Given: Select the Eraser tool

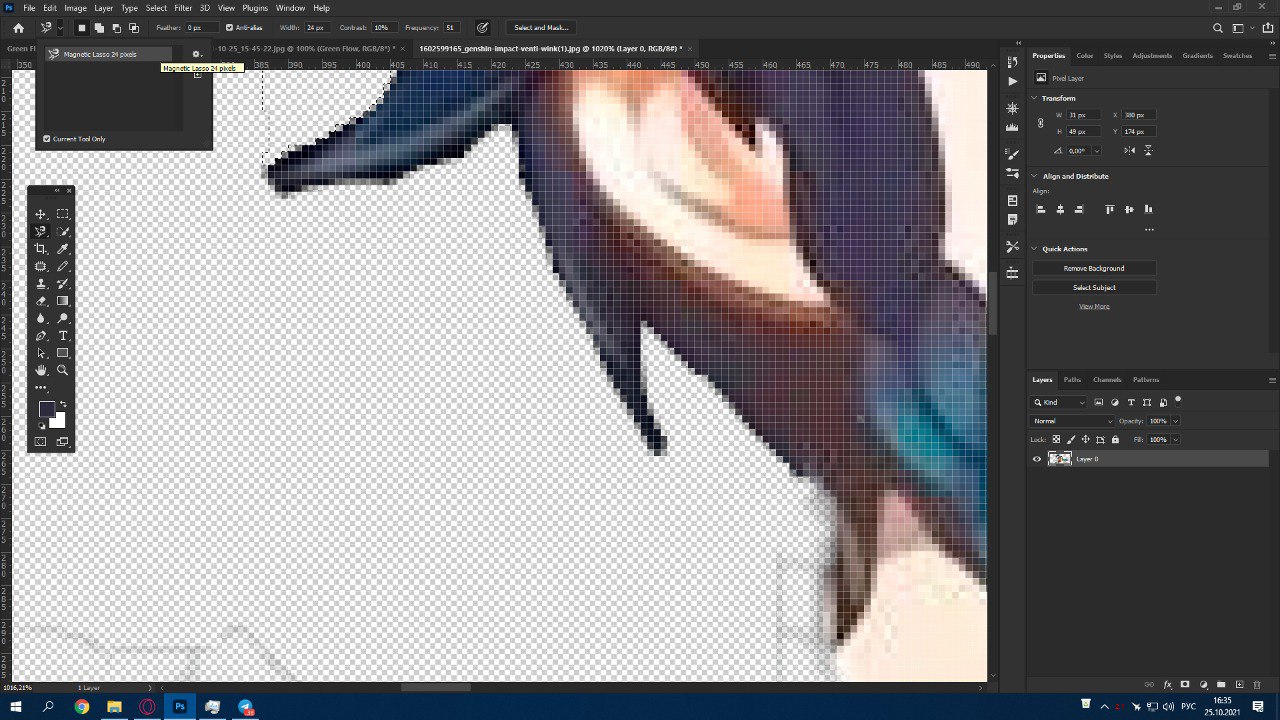Looking at the screenshot, I should [41, 301].
